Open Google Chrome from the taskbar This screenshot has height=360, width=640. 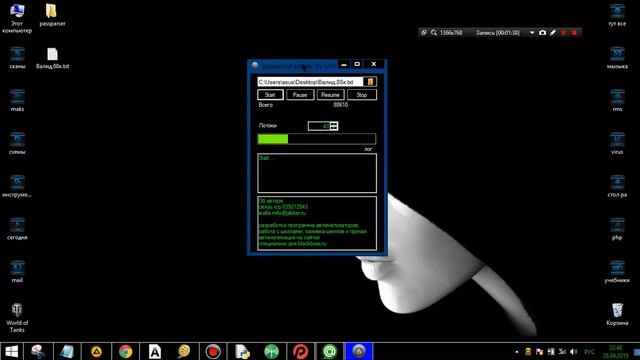(125, 351)
